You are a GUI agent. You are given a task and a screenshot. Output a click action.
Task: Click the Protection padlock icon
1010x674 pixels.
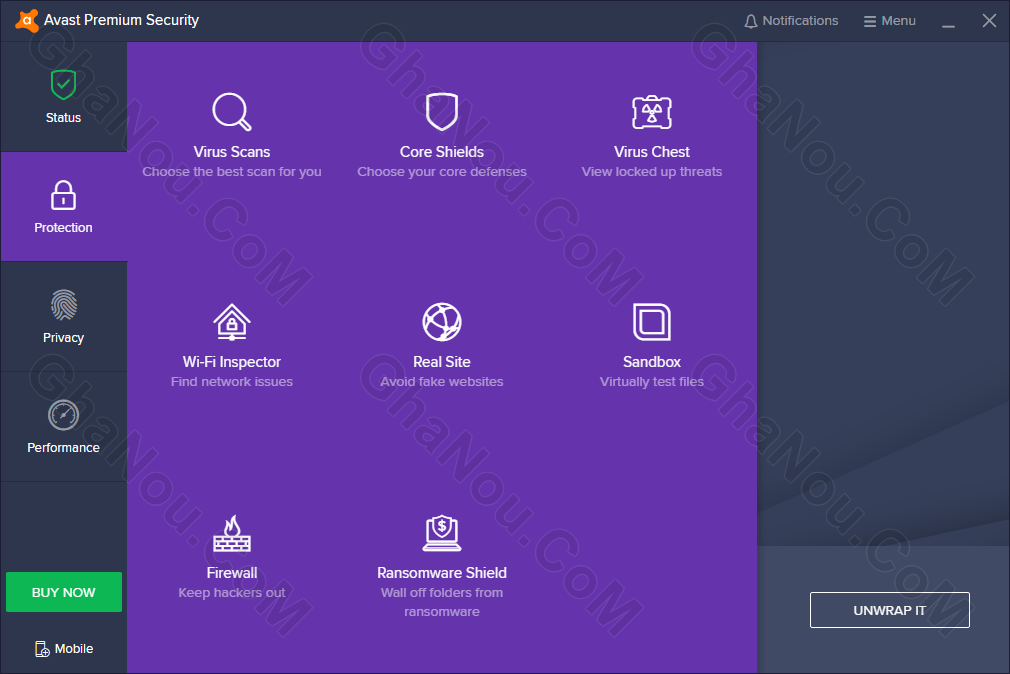coord(63,195)
